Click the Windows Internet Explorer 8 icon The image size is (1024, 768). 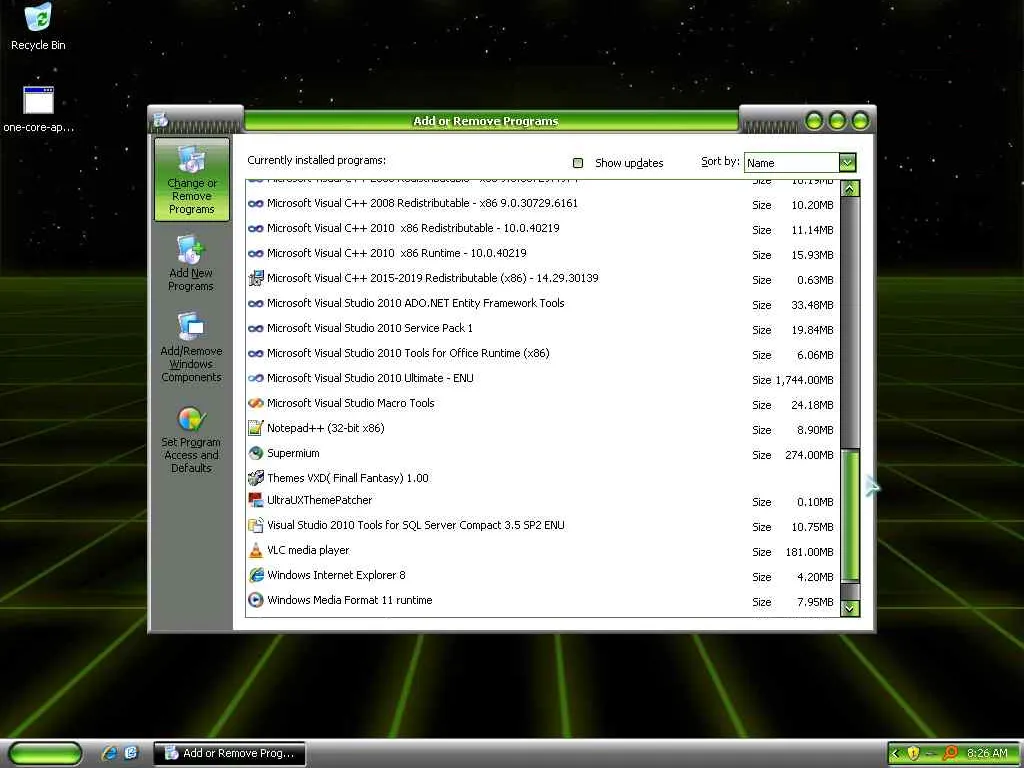click(x=255, y=575)
